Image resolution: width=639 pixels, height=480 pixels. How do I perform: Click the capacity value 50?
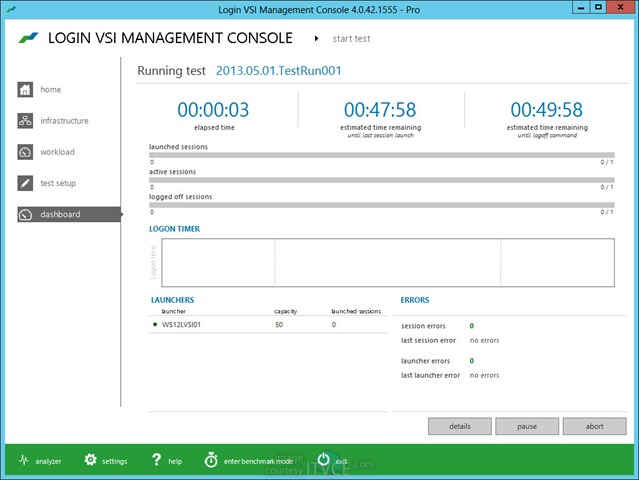(x=279, y=325)
